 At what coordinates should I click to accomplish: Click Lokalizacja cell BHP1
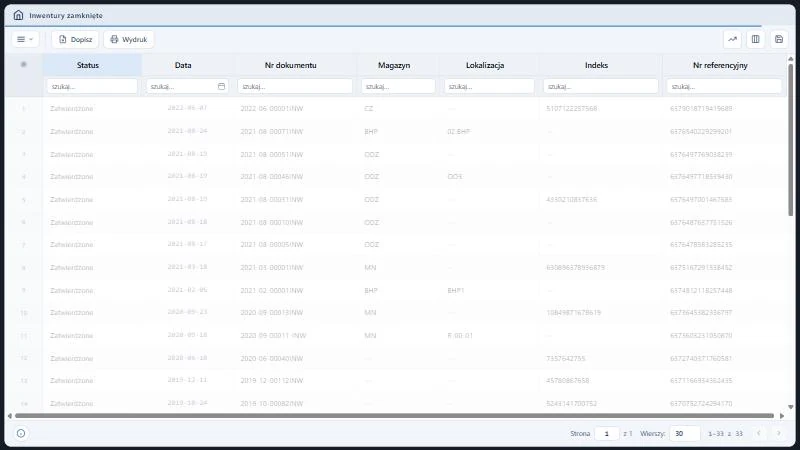pos(456,290)
